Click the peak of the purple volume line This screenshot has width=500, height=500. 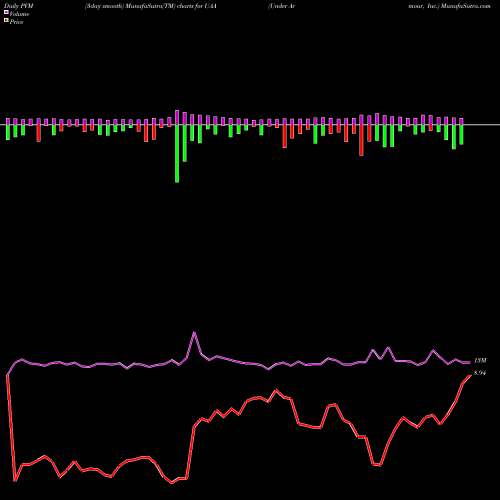click(194, 332)
